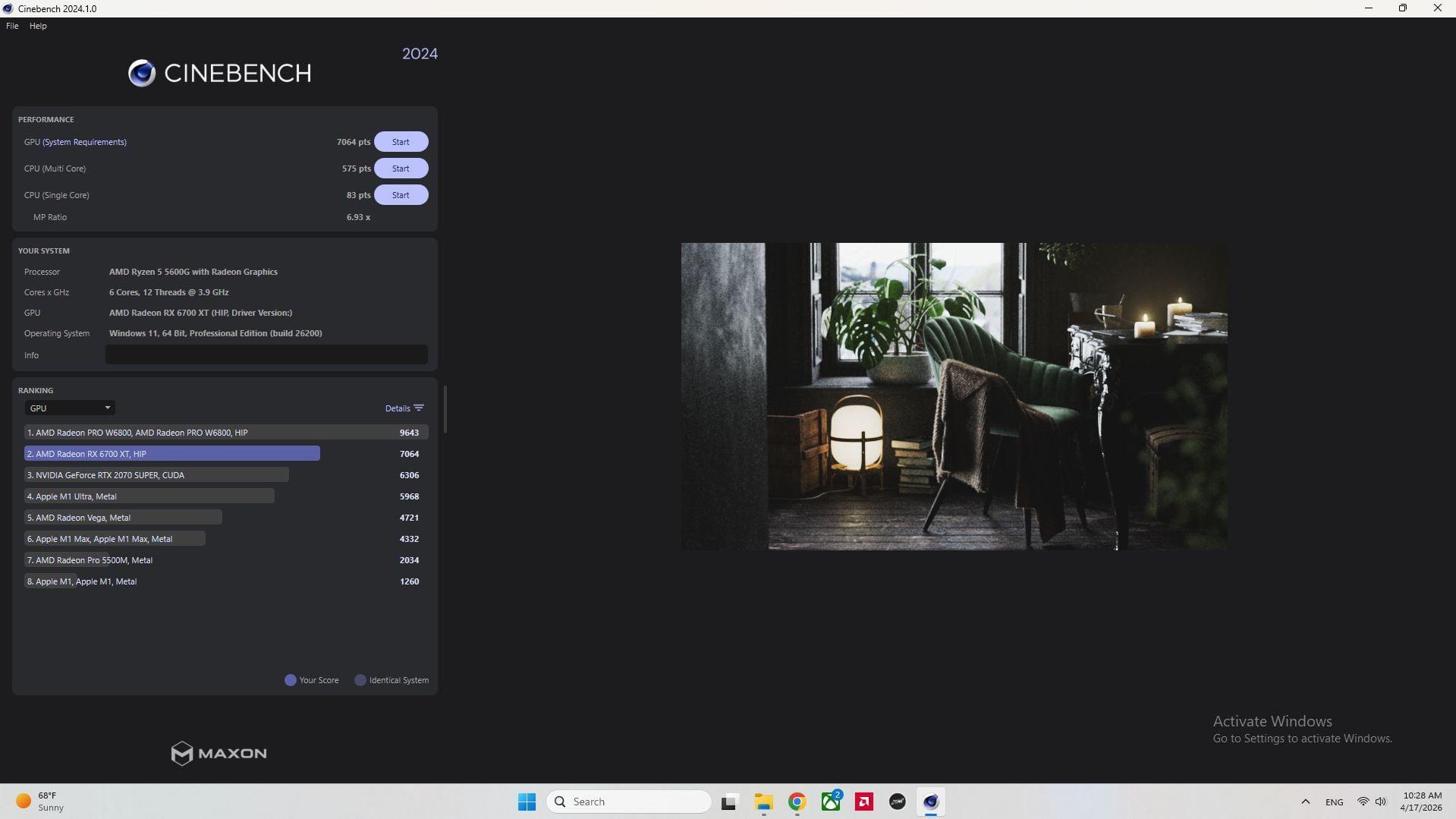This screenshot has width=1456, height=819.
Task: Open Task View from the taskbar
Action: coord(729,802)
